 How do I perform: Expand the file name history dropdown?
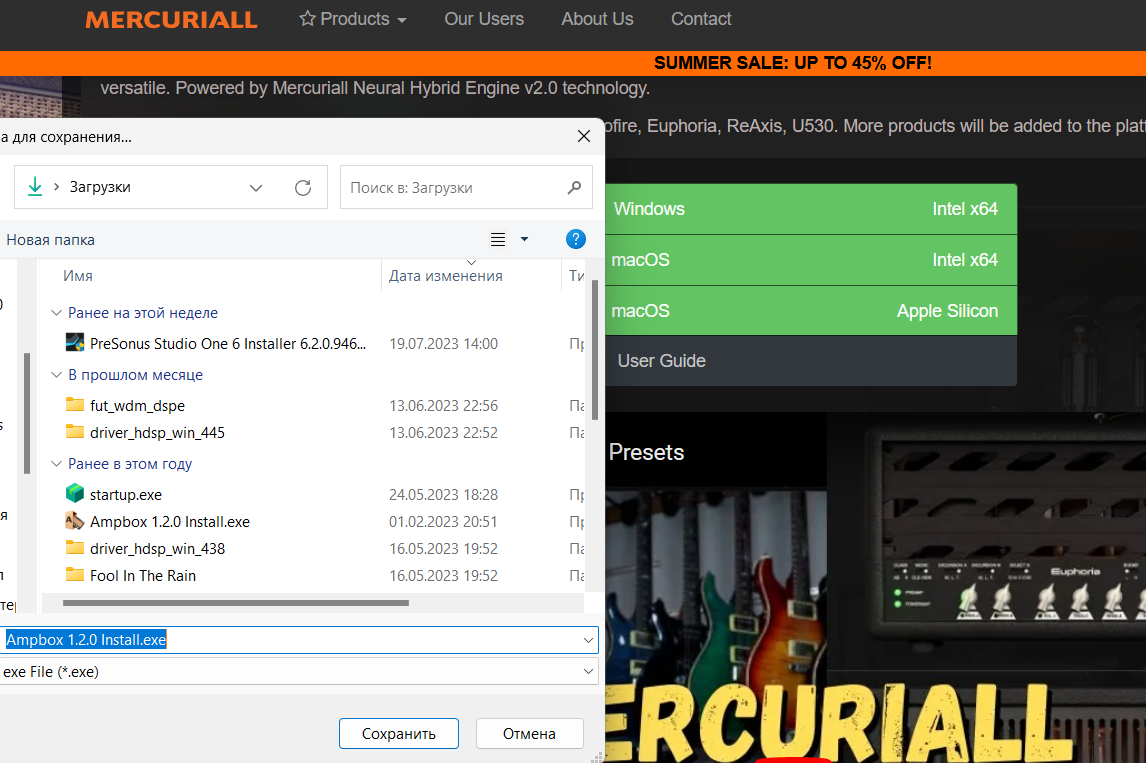coord(588,640)
